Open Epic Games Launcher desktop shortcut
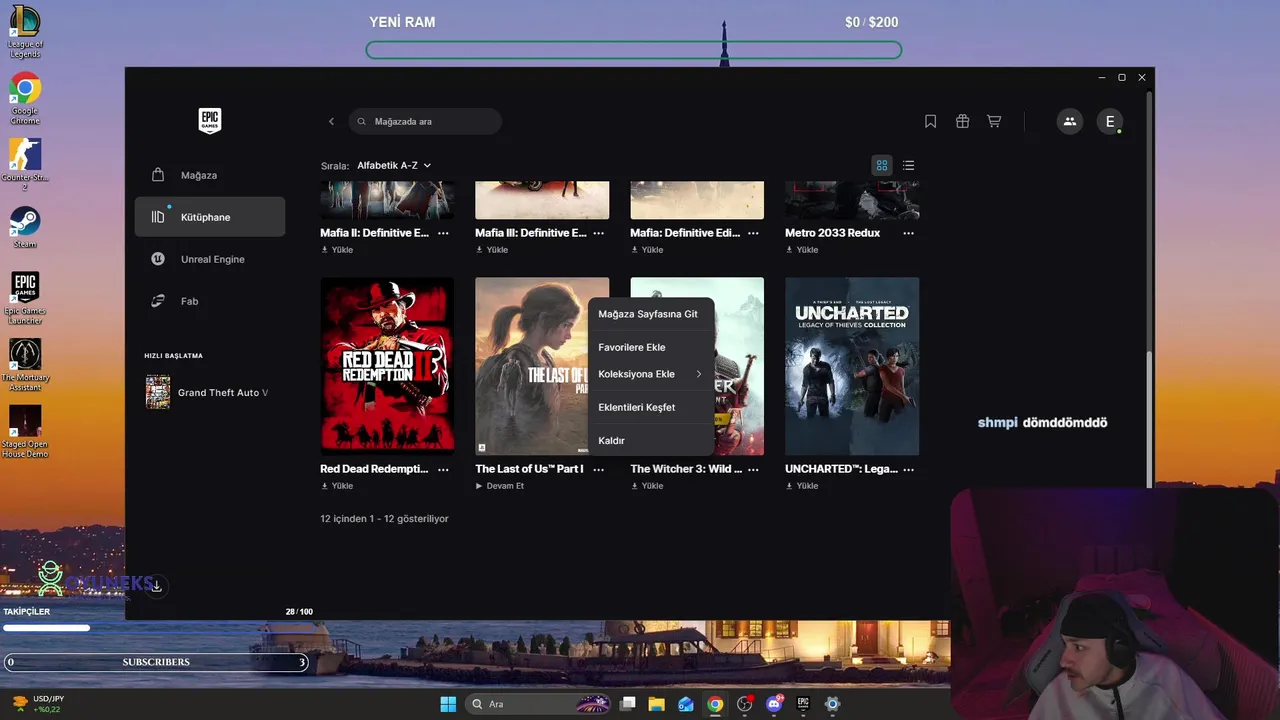This screenshot has width=1280, height=720. tap(25, 298)
